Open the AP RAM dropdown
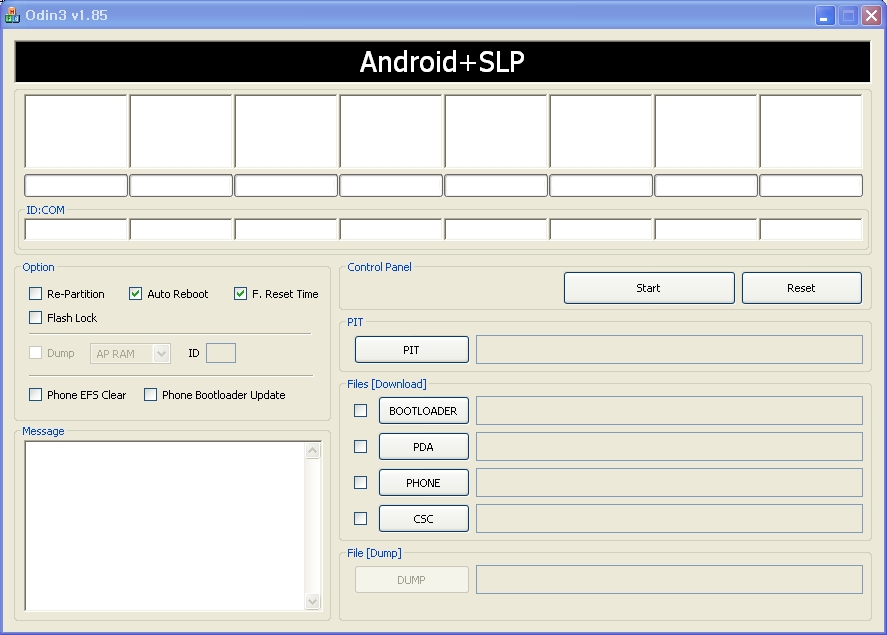This screenshot has height=635, width=887. click(161, 354)
